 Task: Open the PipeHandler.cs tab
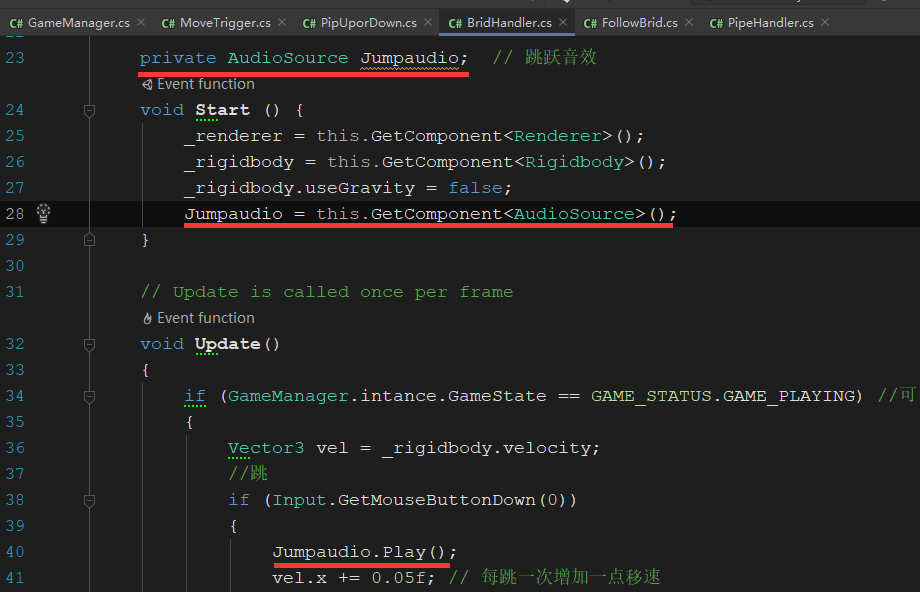tap(770, 23)
